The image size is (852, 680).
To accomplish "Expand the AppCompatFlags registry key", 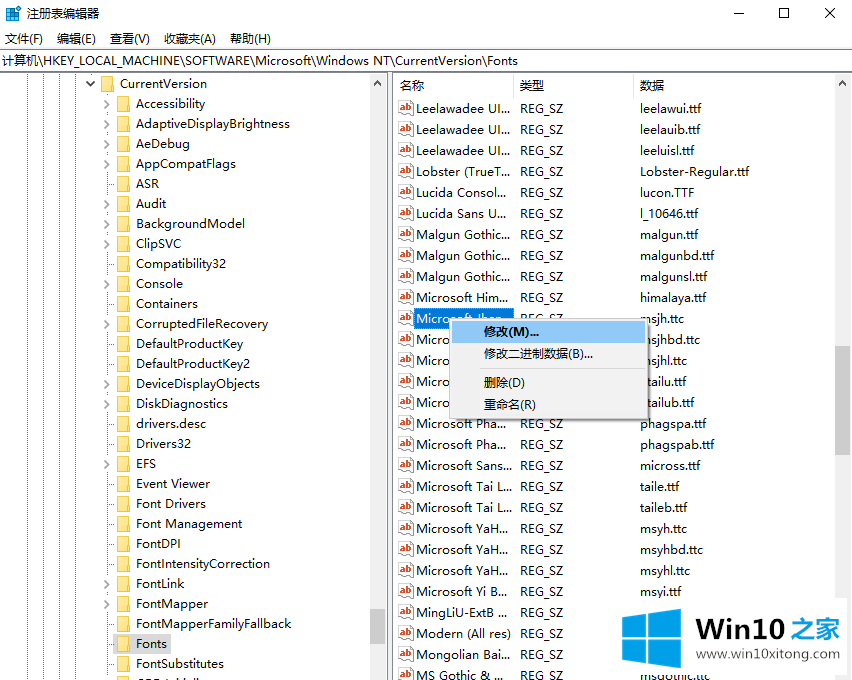I will pos(107,164).
